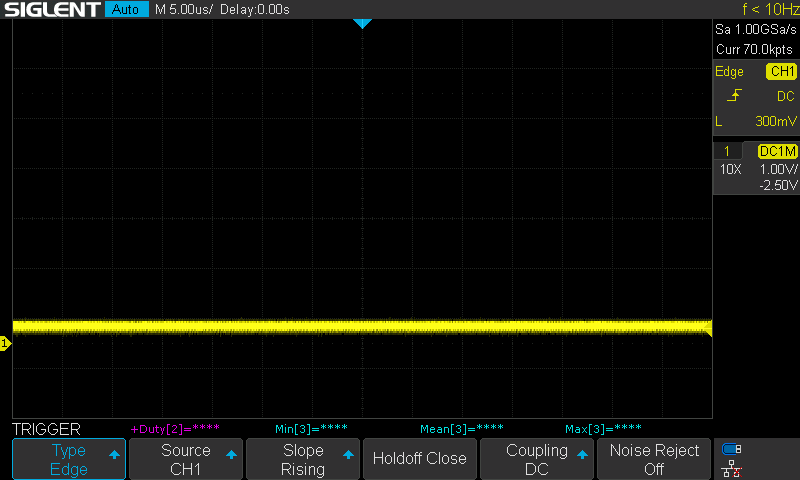The image size is (800, 480).
Task: Click the 10X probe attenuation label
Action: coord(730,169)
